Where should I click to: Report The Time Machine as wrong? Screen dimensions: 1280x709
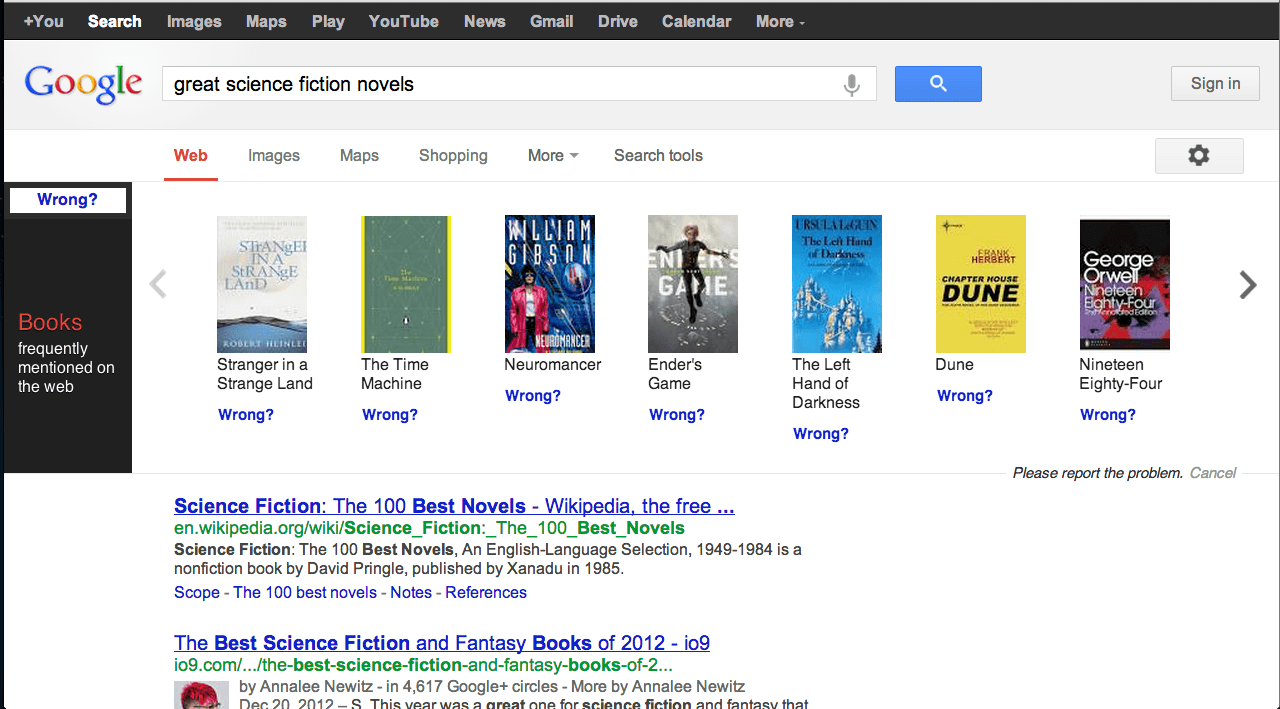(x=390, y=414)
